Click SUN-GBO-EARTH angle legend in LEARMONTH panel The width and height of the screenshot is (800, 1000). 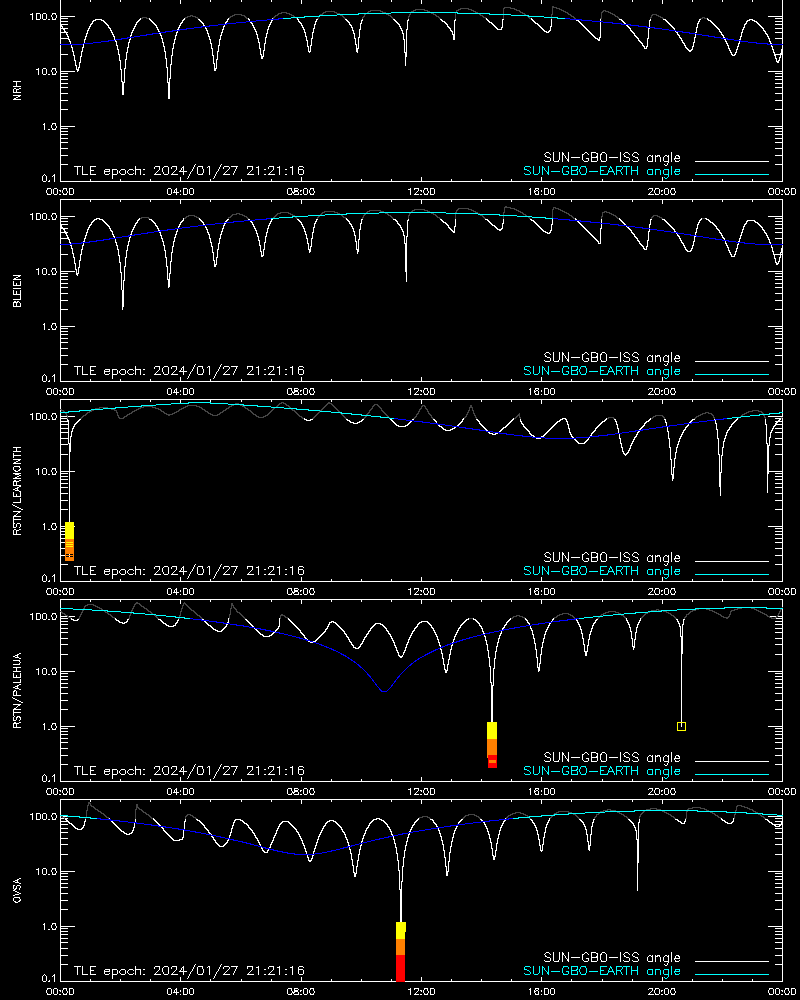[602, 571]
